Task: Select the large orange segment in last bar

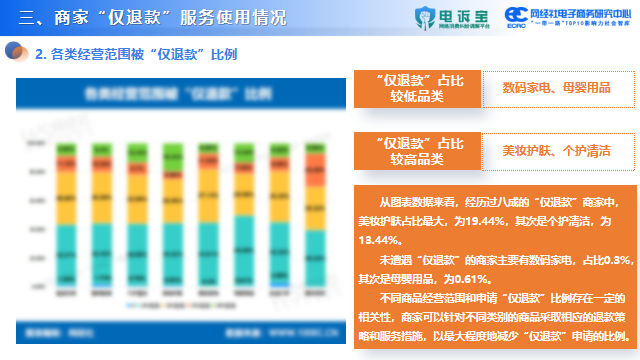Action: point(315,170)
